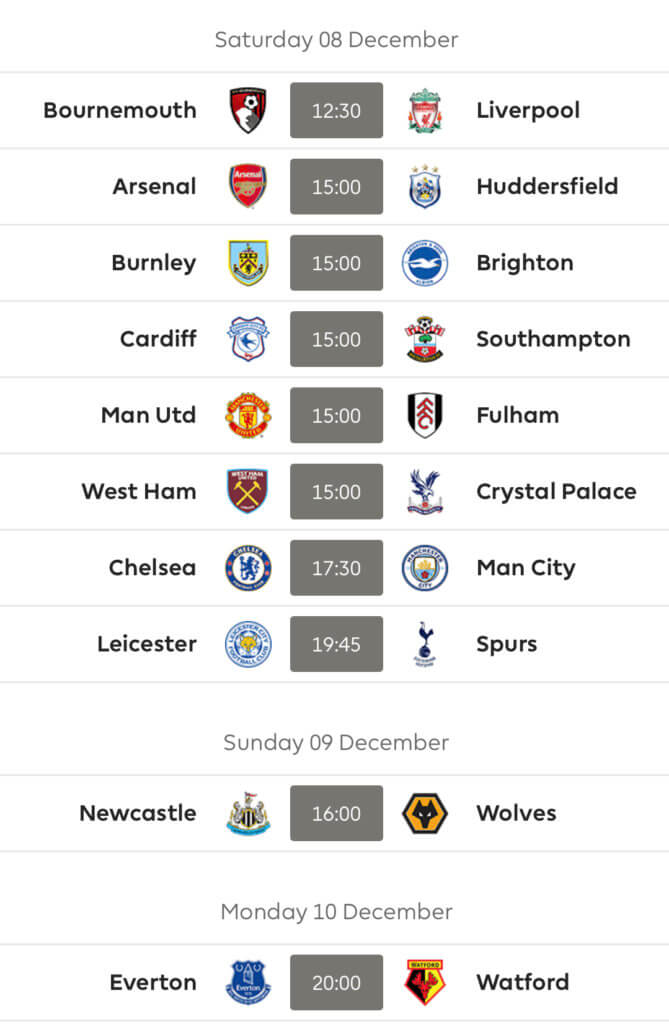Click the Spurs cockerel crest

(425, 644)
